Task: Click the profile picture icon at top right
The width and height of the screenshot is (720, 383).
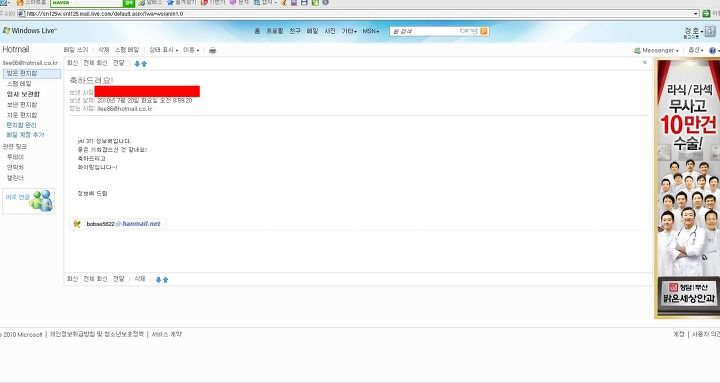Action: point(710,31)
